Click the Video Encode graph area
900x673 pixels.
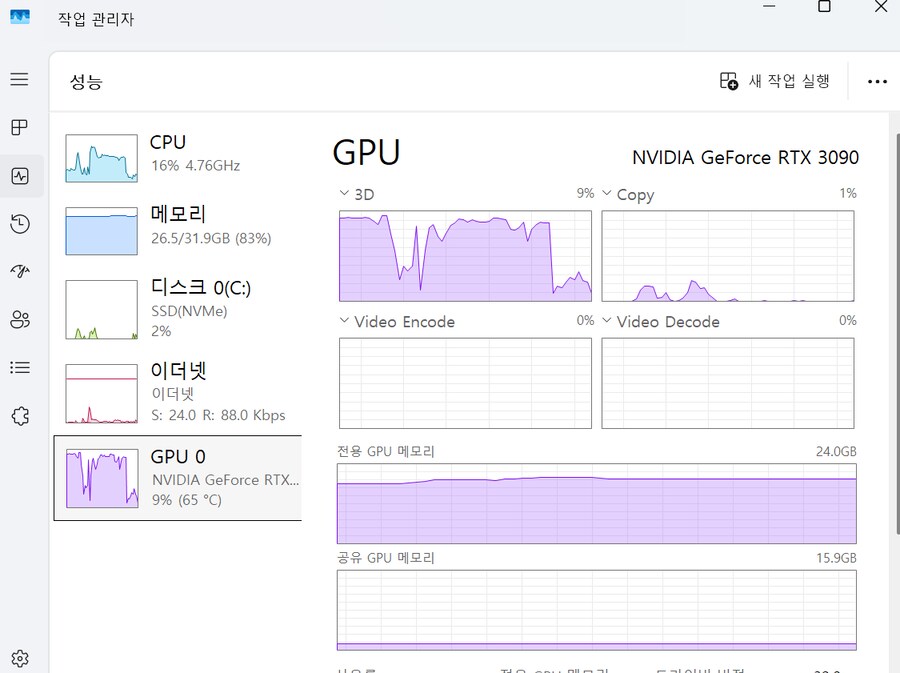point(465,383)
